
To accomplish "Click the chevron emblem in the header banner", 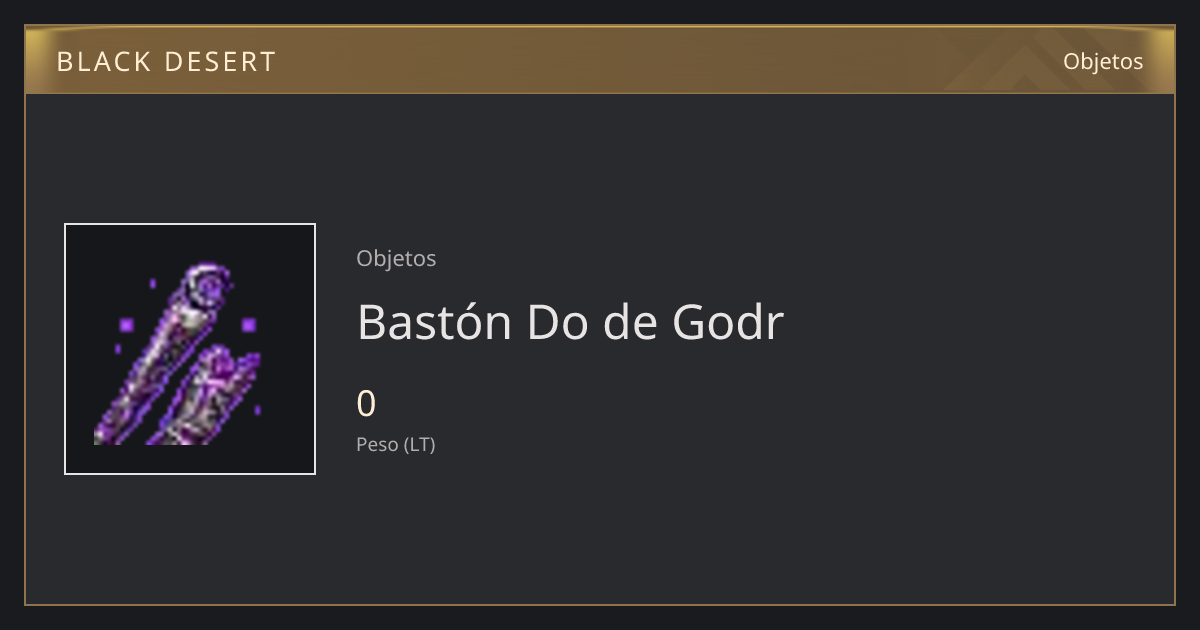I will (x=1020, y=65).
